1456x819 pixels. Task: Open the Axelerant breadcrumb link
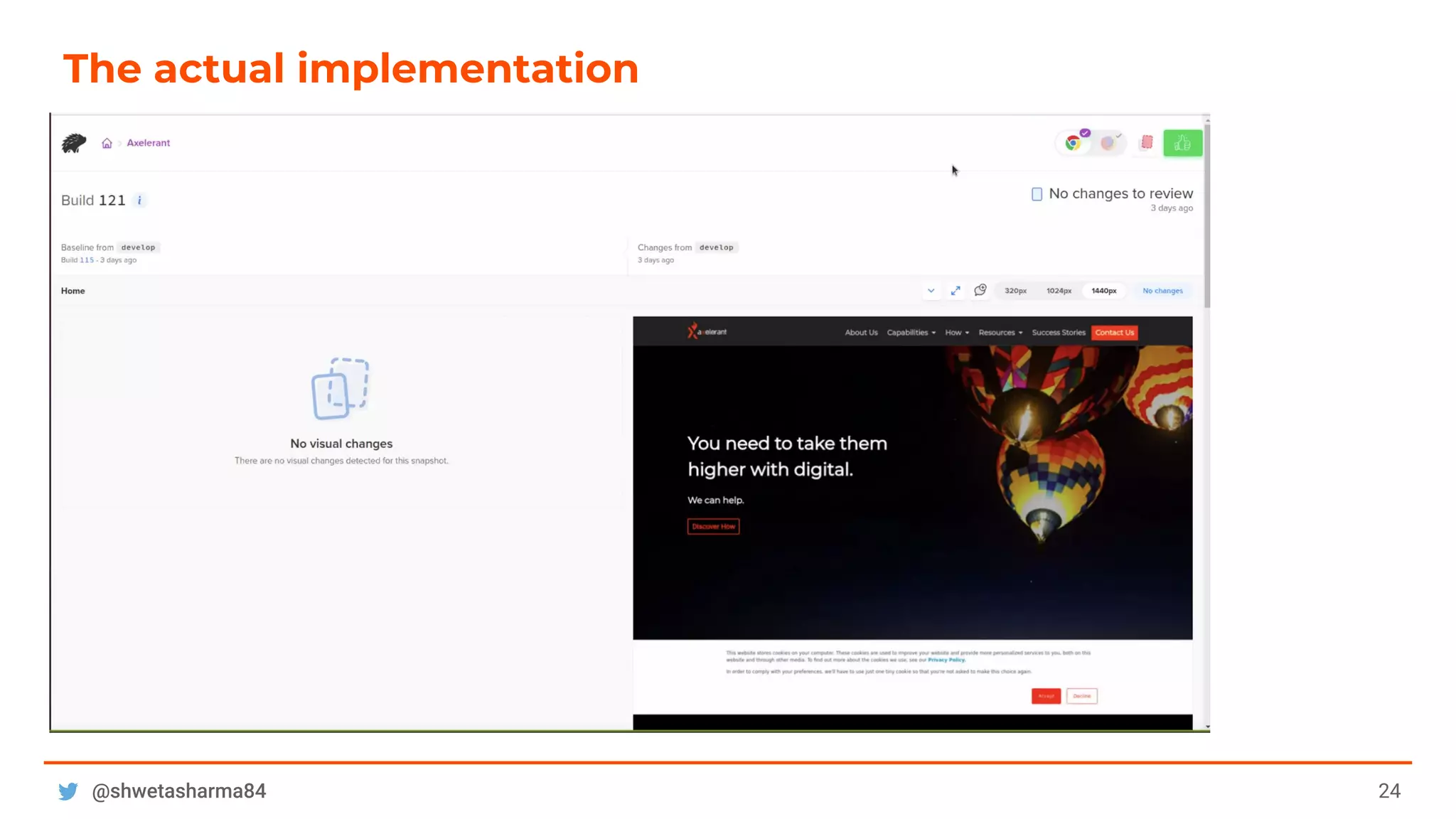click(x=149, y=143)
